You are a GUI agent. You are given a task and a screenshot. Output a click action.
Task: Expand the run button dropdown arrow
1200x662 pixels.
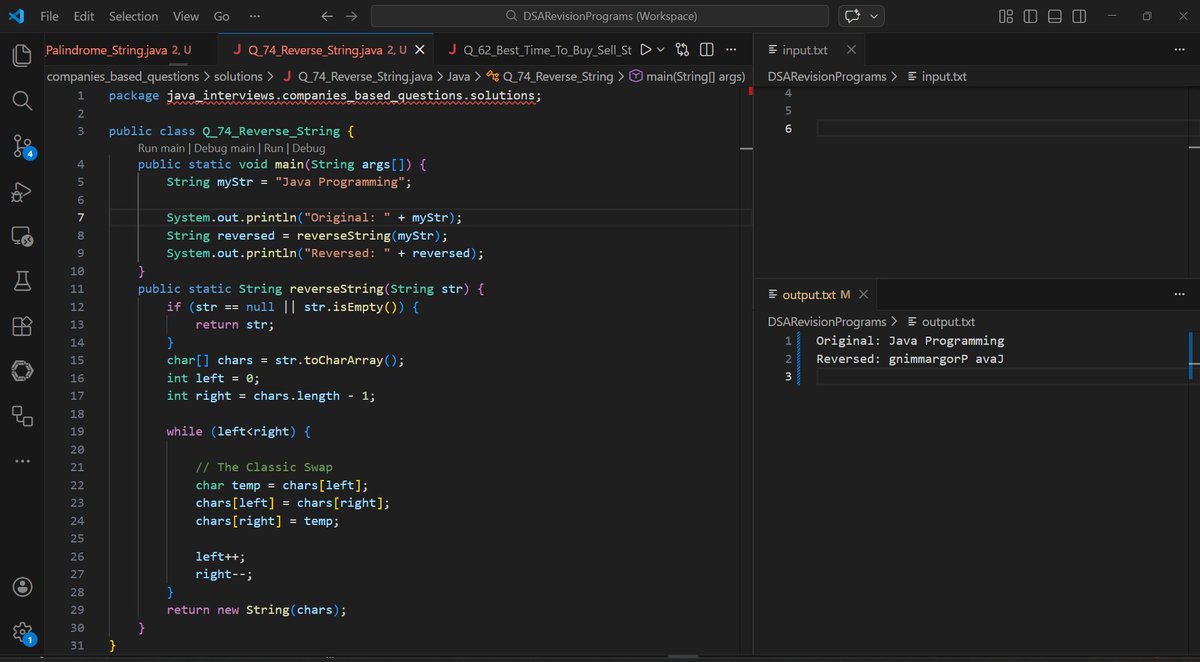pos(662,50)
